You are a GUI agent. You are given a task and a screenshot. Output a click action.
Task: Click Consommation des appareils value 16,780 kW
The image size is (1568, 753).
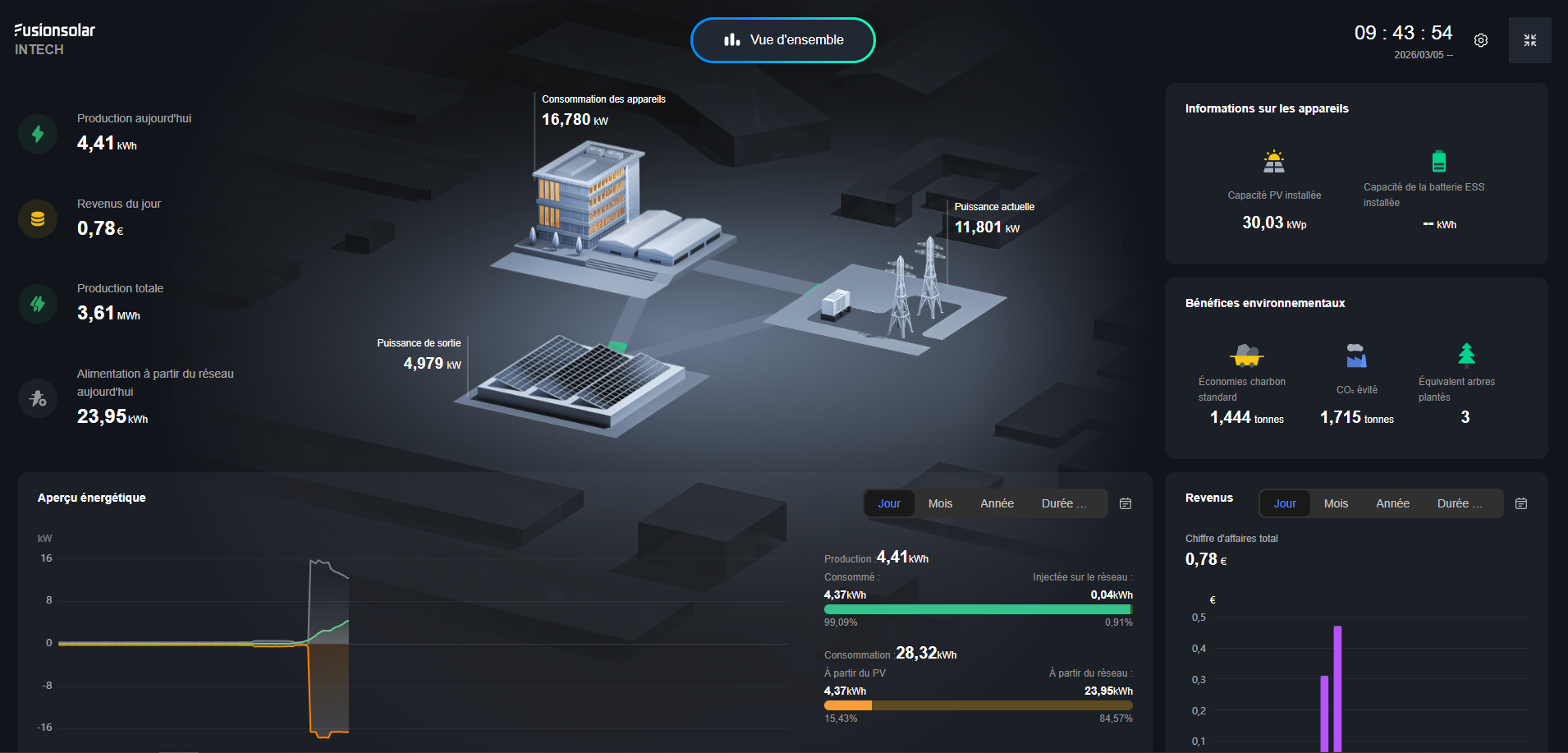pos(575,120)
